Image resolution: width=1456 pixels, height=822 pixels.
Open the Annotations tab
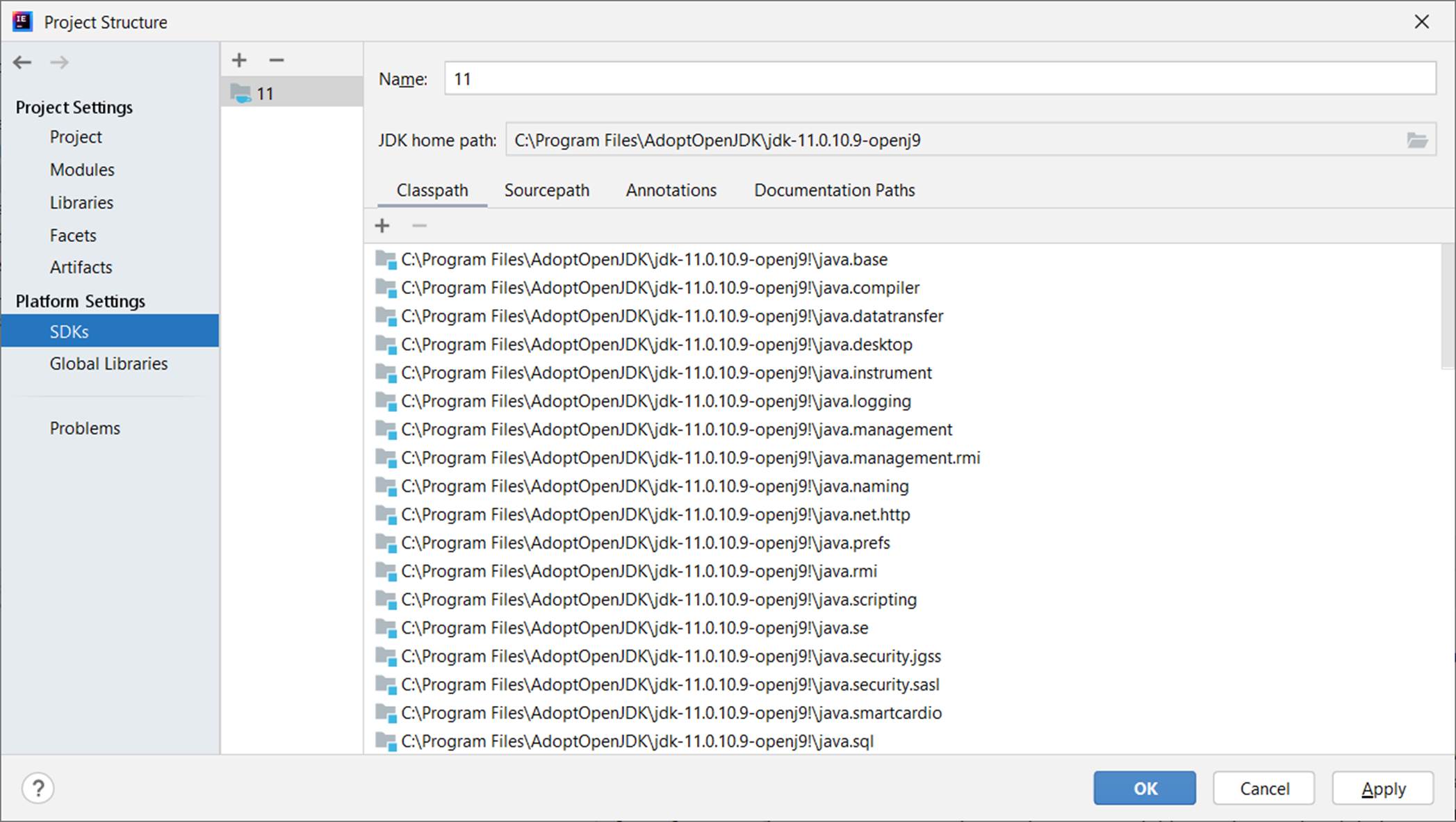[x=670, y=190]
